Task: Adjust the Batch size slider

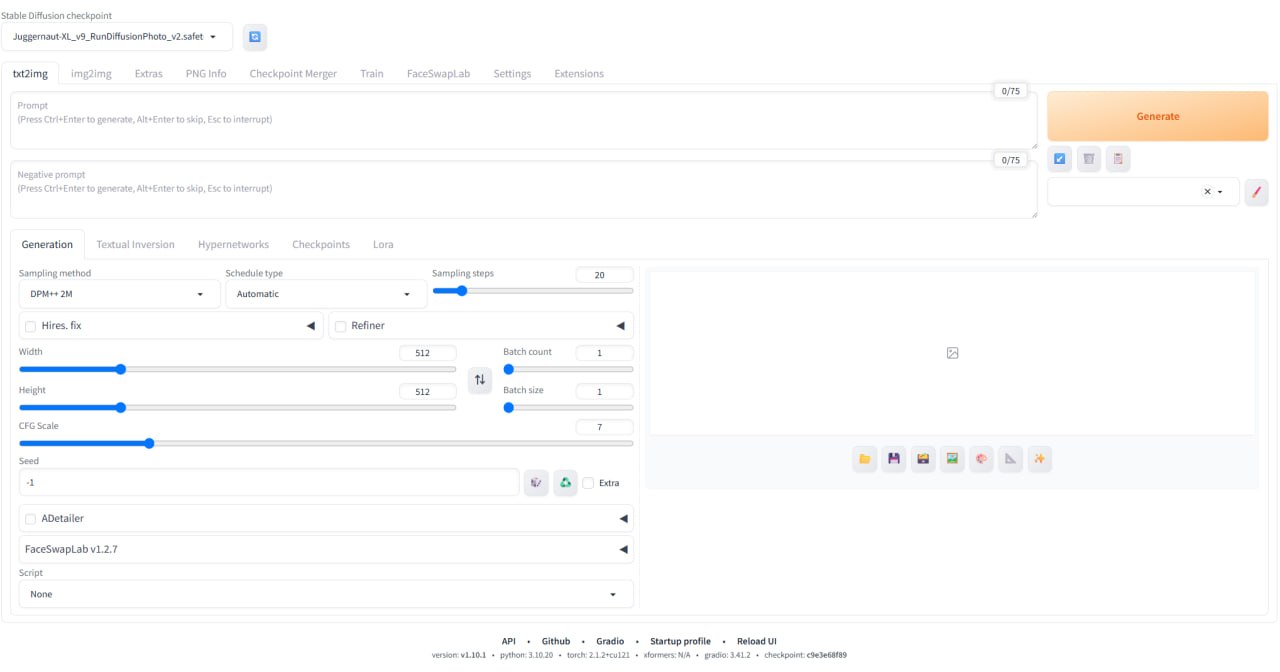Action: [x=568, y=407]
